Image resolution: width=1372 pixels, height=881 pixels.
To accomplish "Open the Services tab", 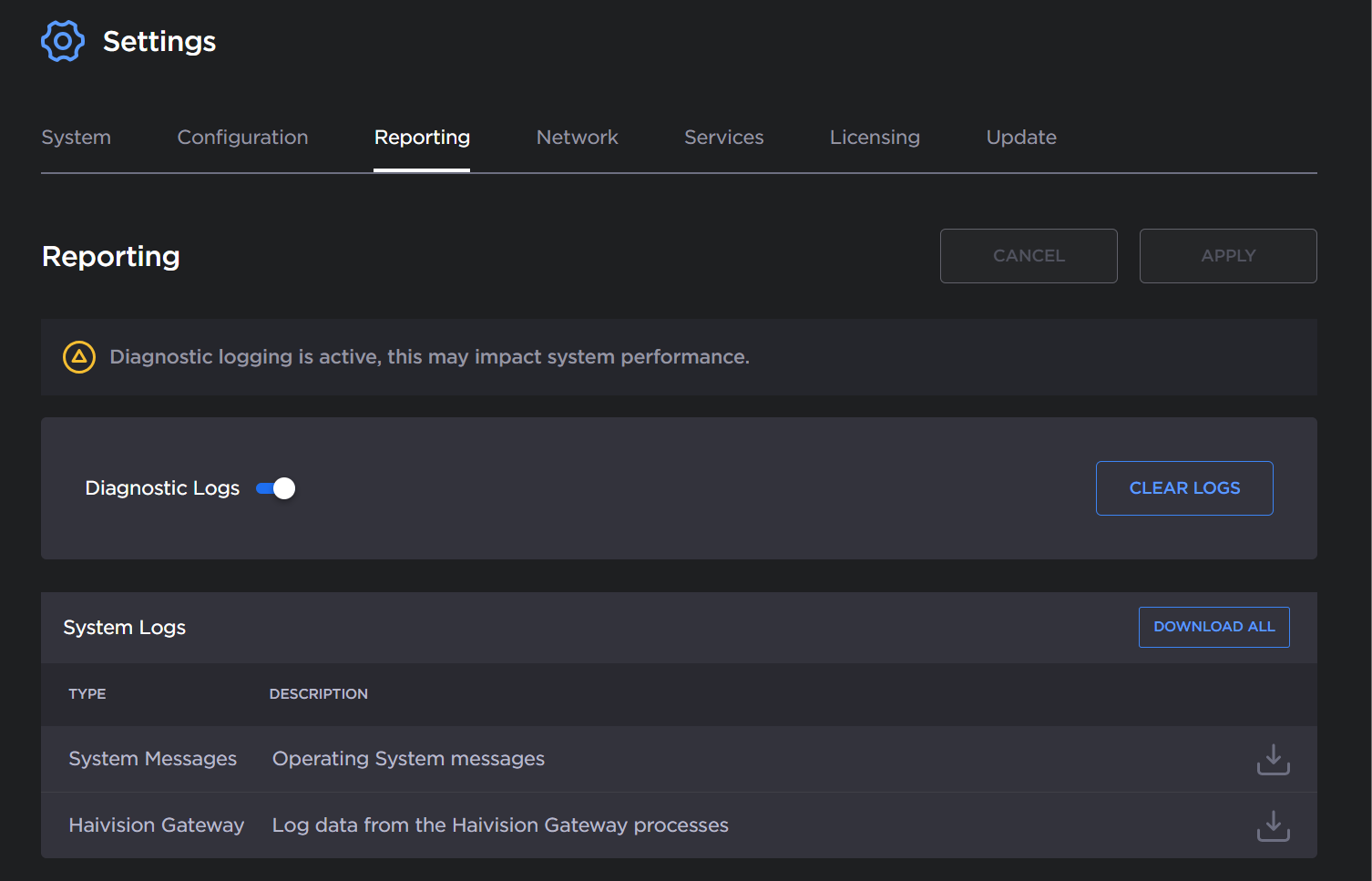I will [723, 138].
